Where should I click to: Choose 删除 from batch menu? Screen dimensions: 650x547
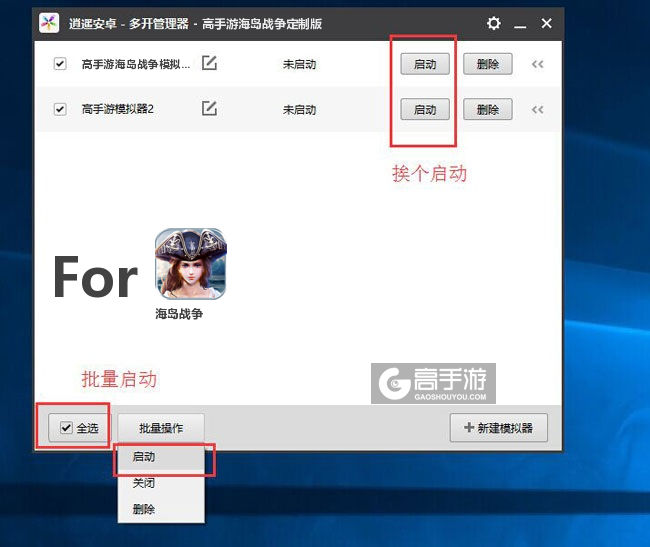pyautogui.click(x=161, y=509)
